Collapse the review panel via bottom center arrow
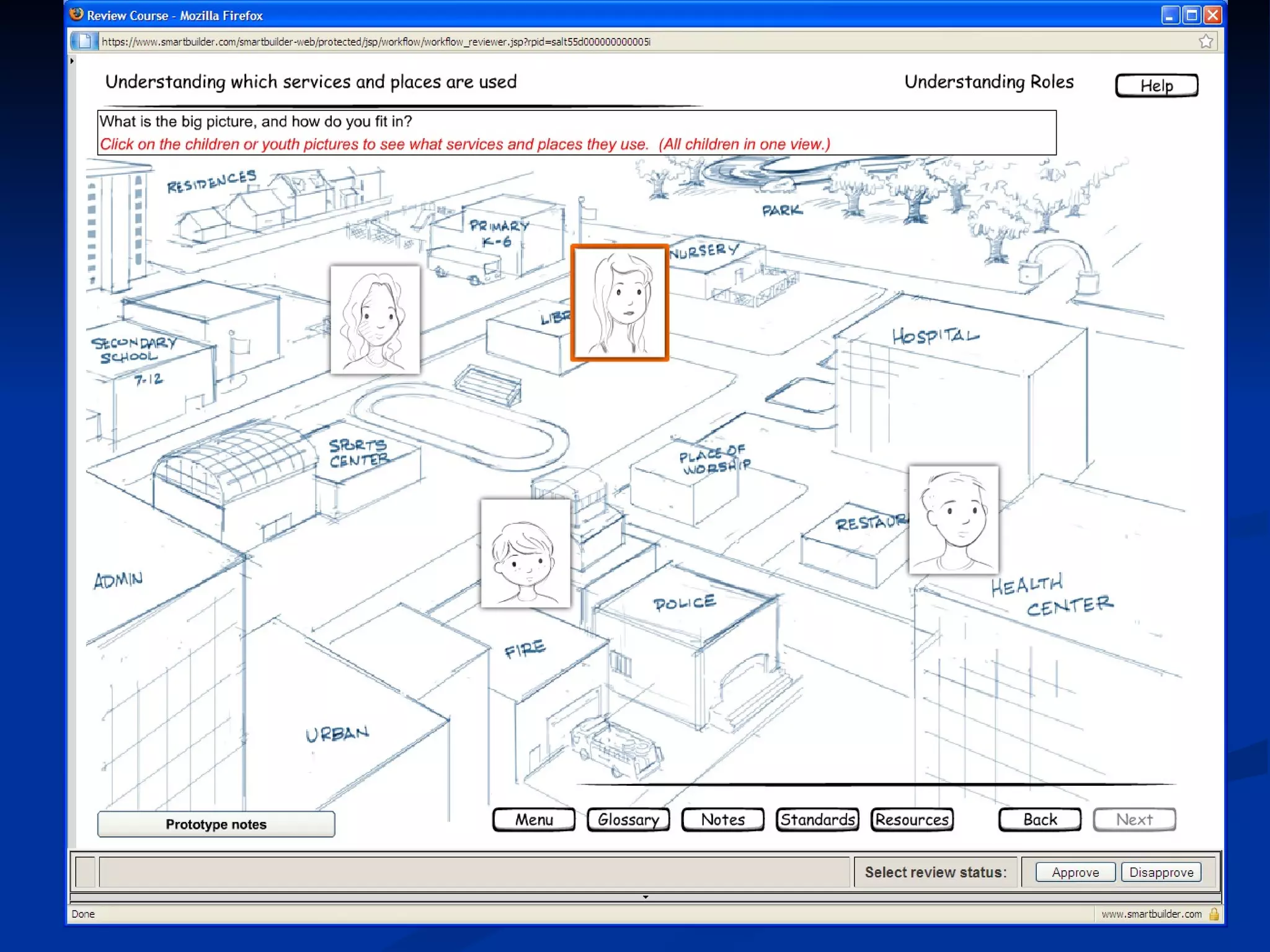The image size is (1270, 952). pyautogui.click(x=645, y=896)
